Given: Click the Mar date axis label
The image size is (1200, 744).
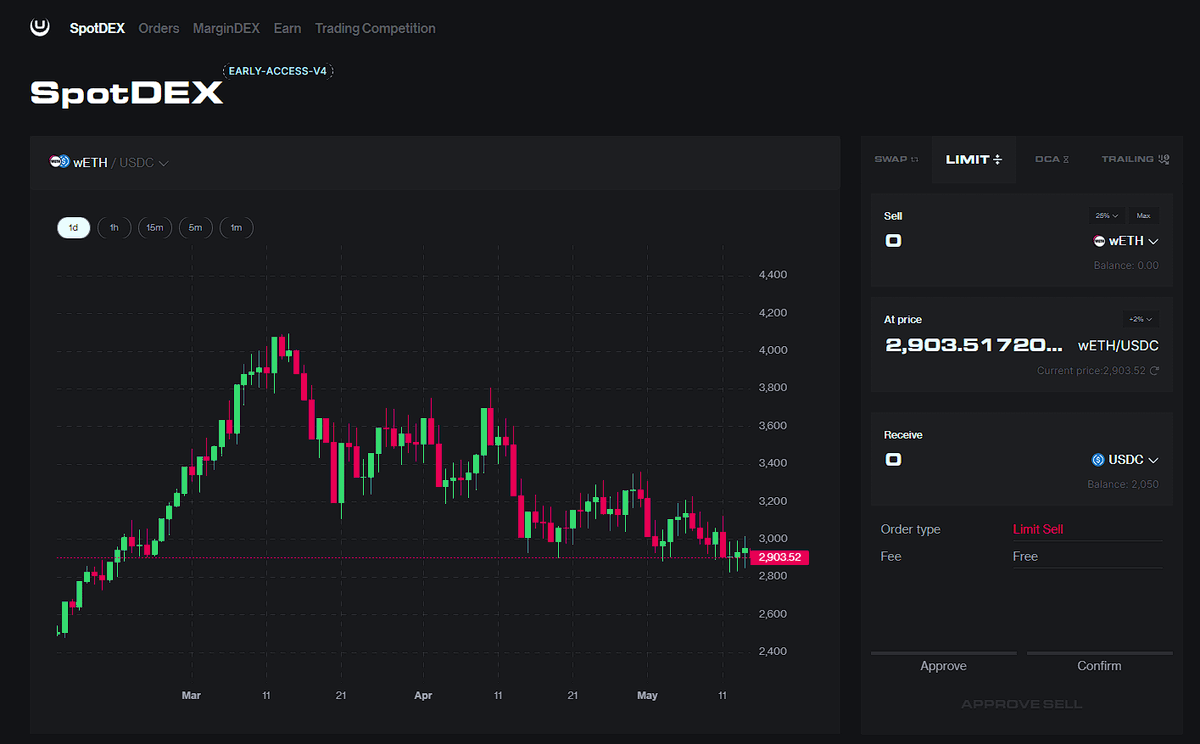Looking at the screenshot, I should pos(191,695).
